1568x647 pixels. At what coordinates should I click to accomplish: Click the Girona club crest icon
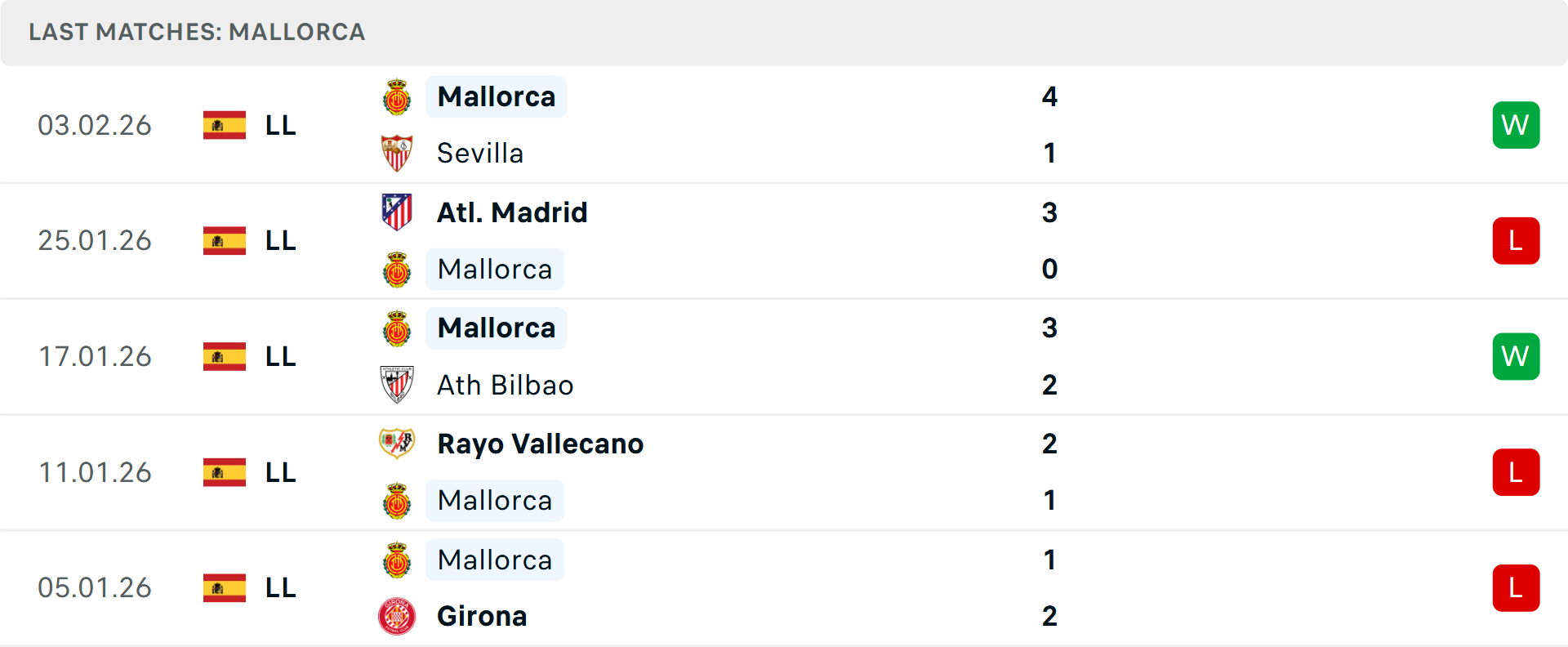coord(397,616)
